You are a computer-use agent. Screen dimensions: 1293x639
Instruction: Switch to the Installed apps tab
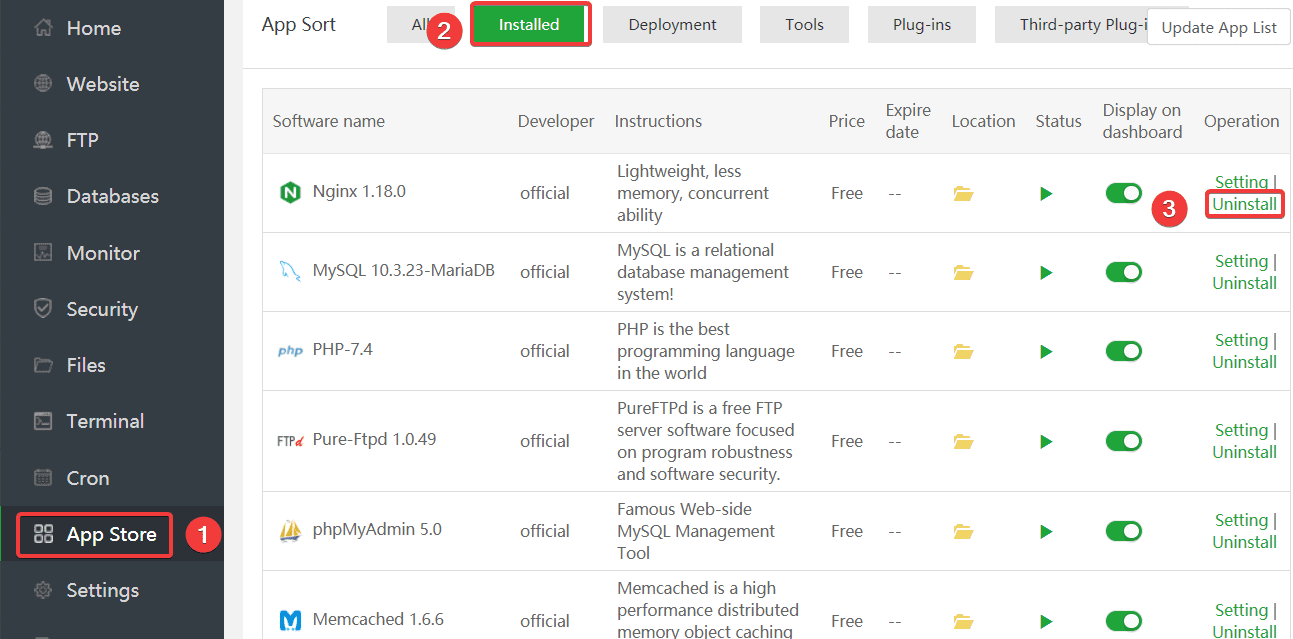(529, 24)
